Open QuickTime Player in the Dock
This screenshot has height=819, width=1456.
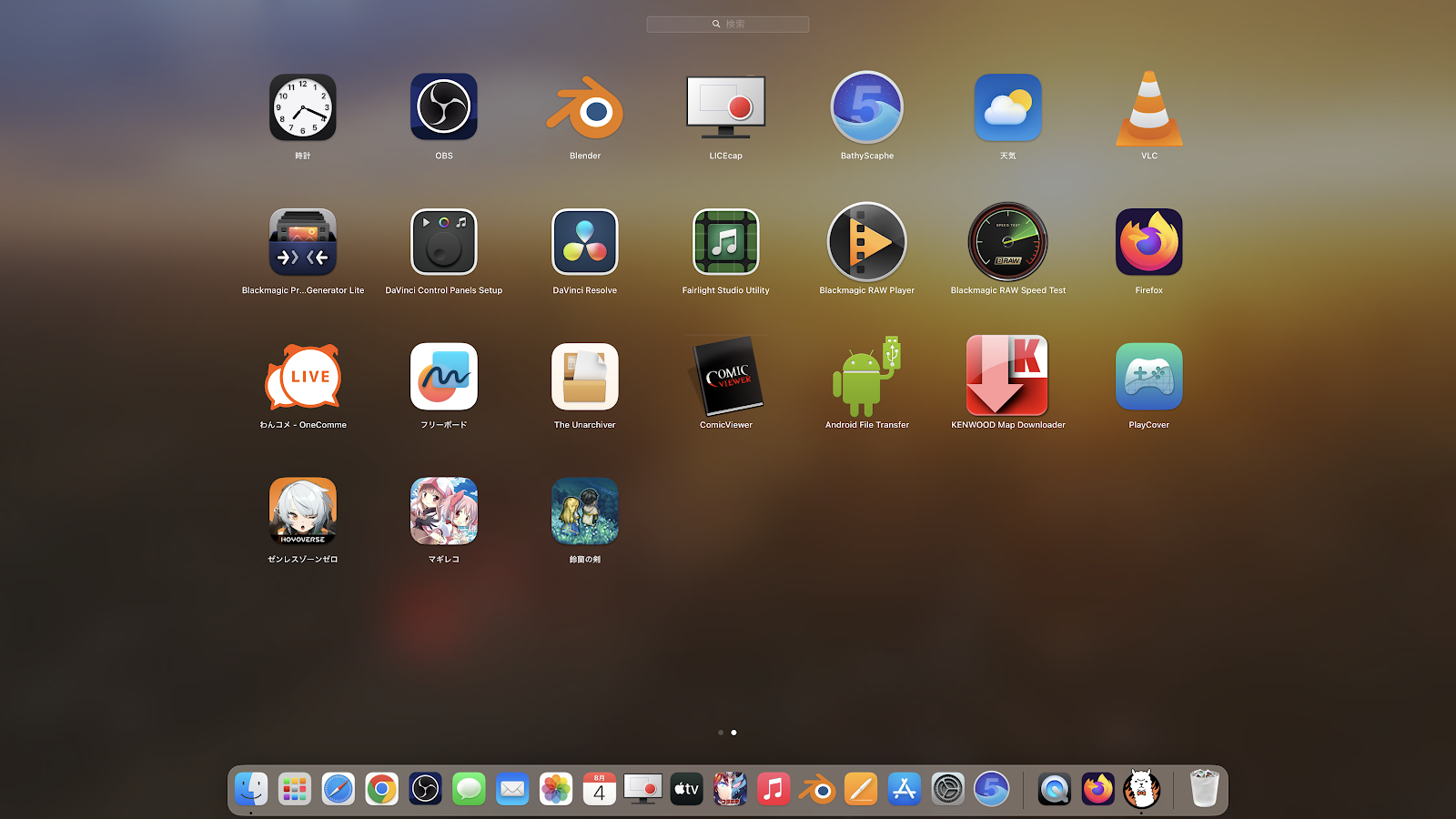(x=1055, y=789)
